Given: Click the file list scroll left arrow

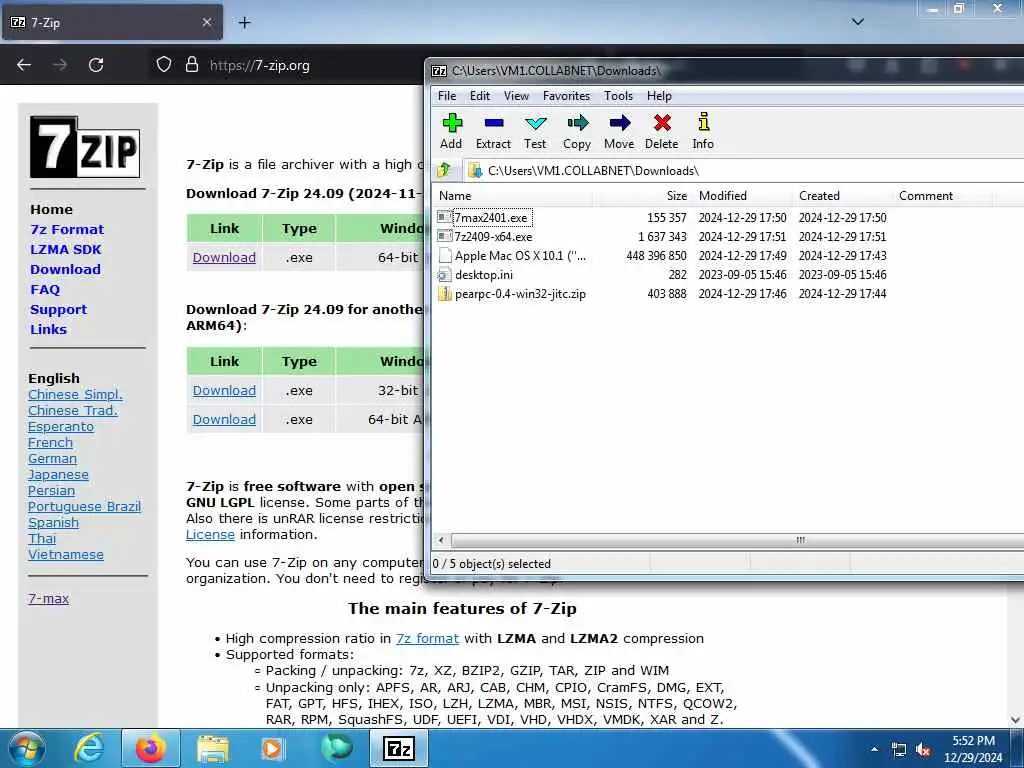Looking at the screenshot, I should click(441, 540).
